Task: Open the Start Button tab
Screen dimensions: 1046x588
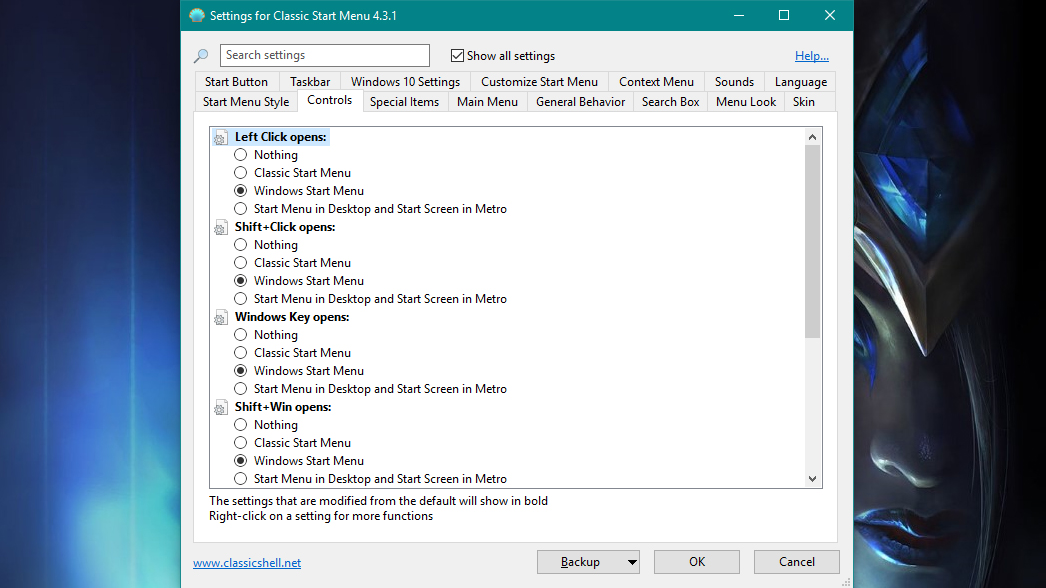Action: coord(236,81)
